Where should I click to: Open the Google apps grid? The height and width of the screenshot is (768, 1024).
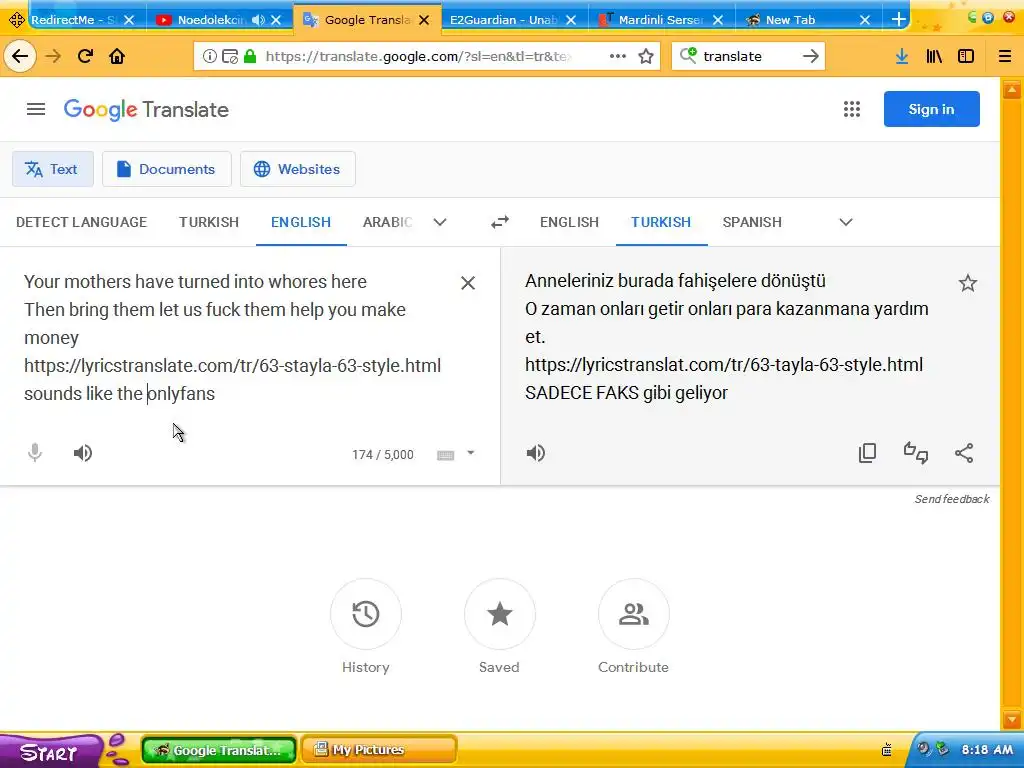[x=852, y=109]
